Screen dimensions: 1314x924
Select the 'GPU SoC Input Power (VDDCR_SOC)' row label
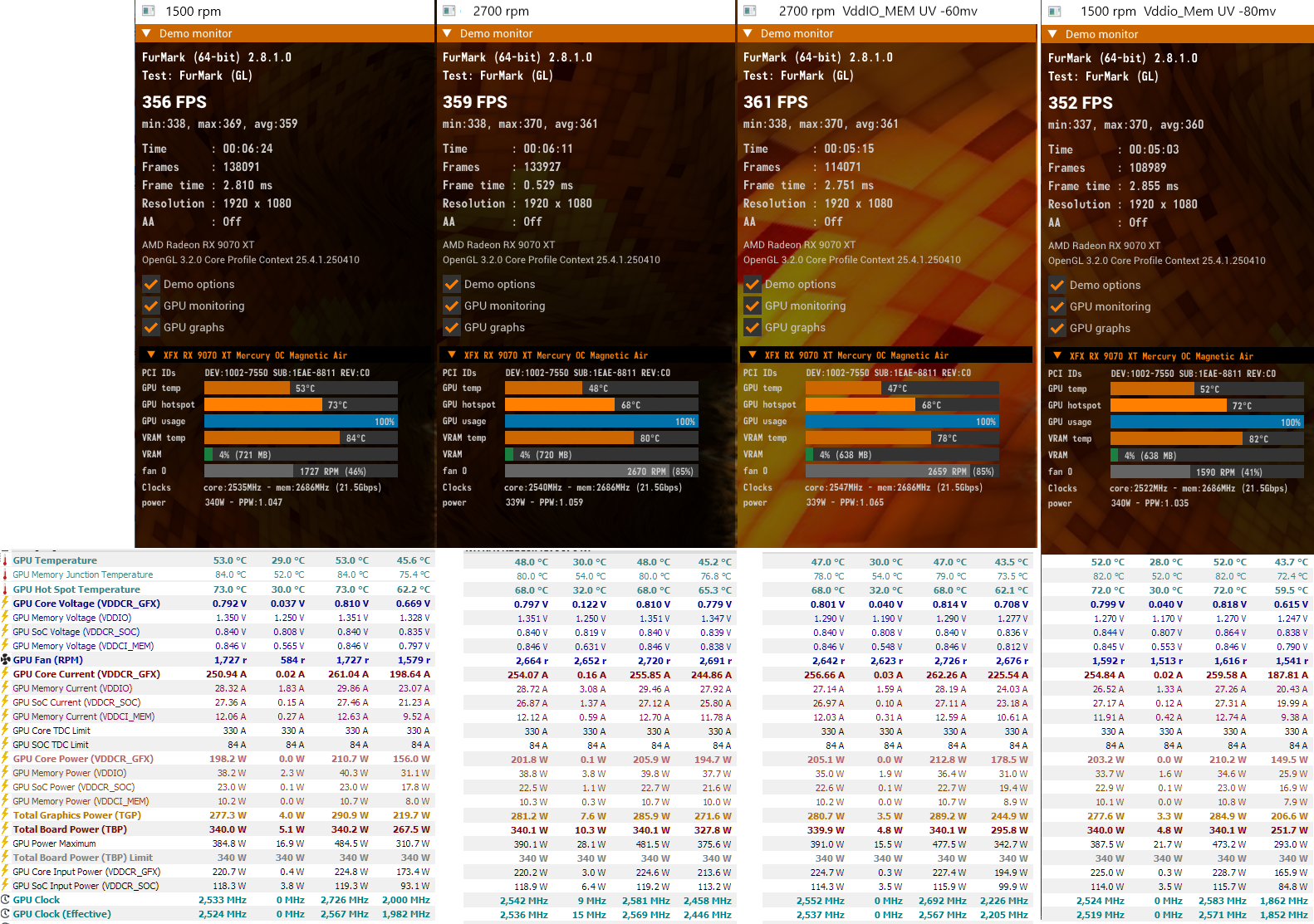(86, 886)
